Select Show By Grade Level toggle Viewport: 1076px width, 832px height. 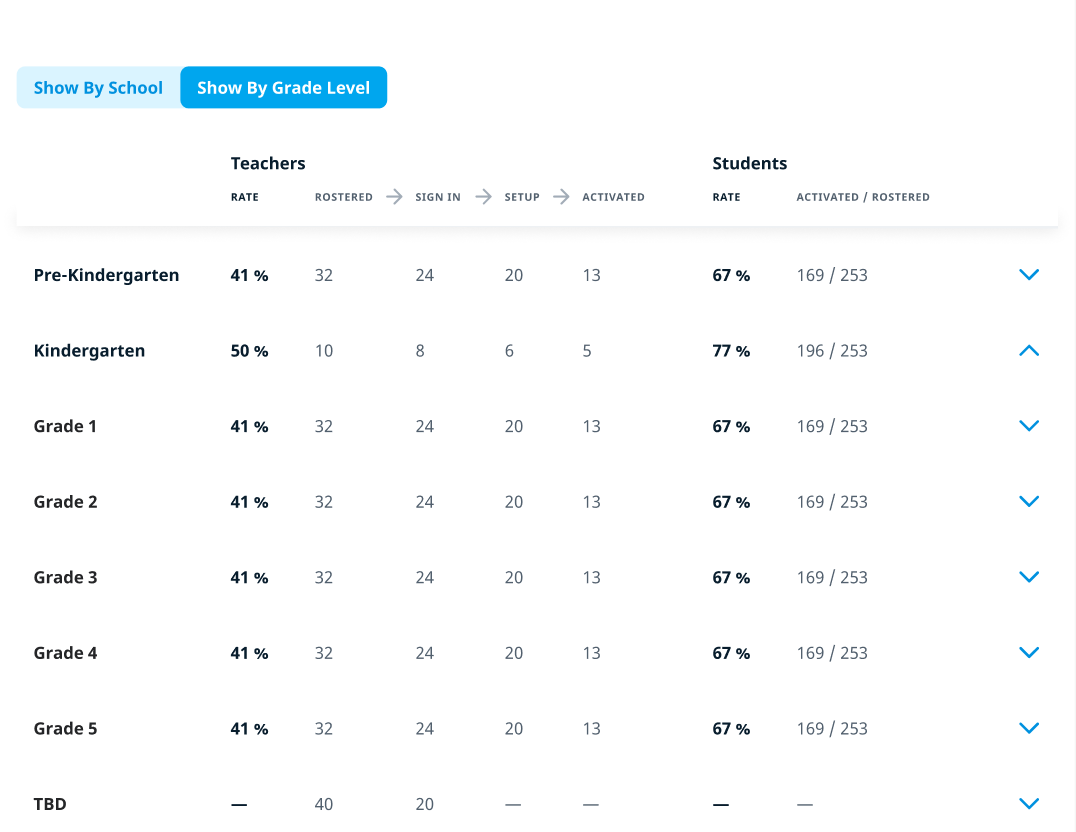[x=283, y=88]
